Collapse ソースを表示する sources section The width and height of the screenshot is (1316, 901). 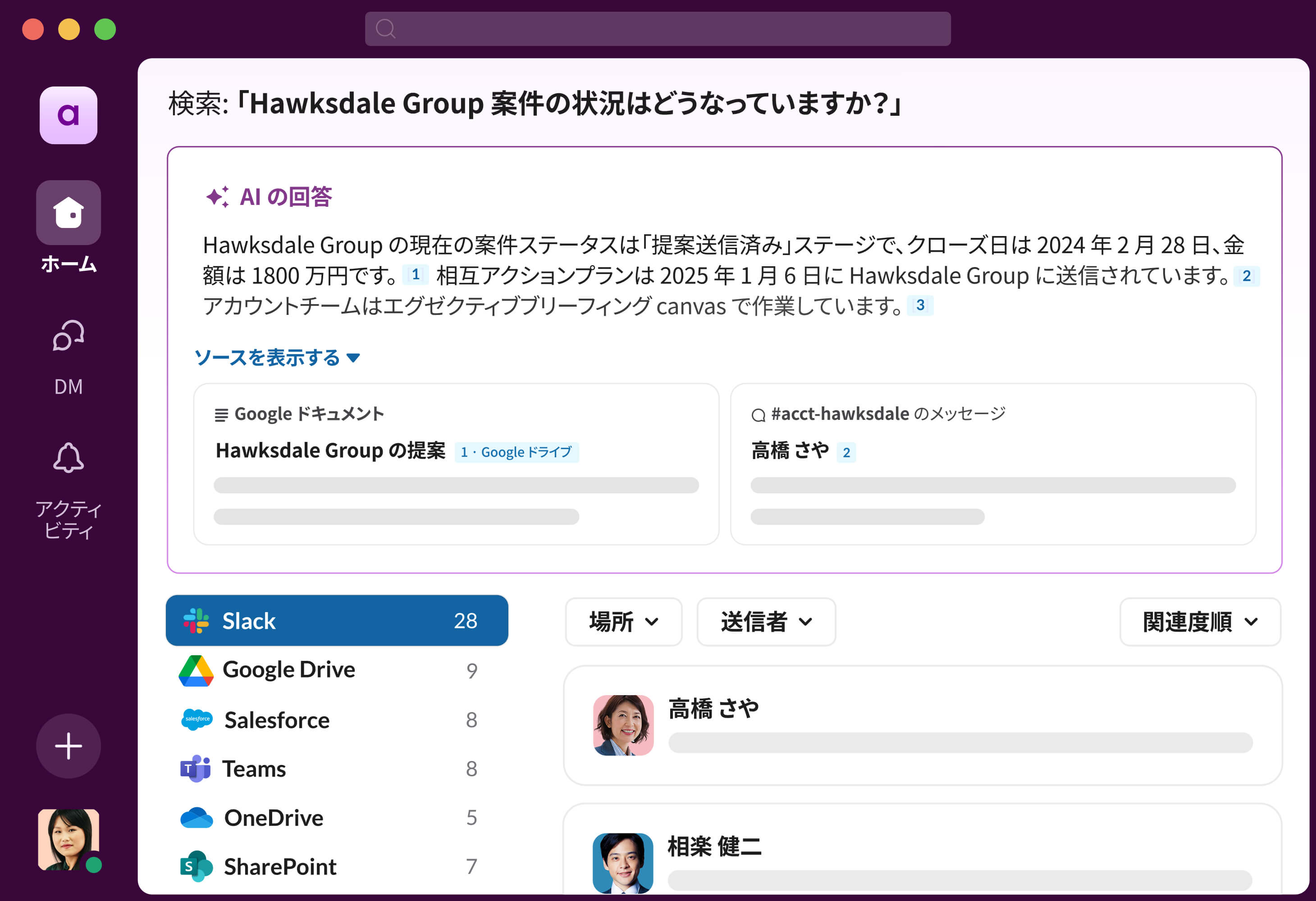click(279, 357)
